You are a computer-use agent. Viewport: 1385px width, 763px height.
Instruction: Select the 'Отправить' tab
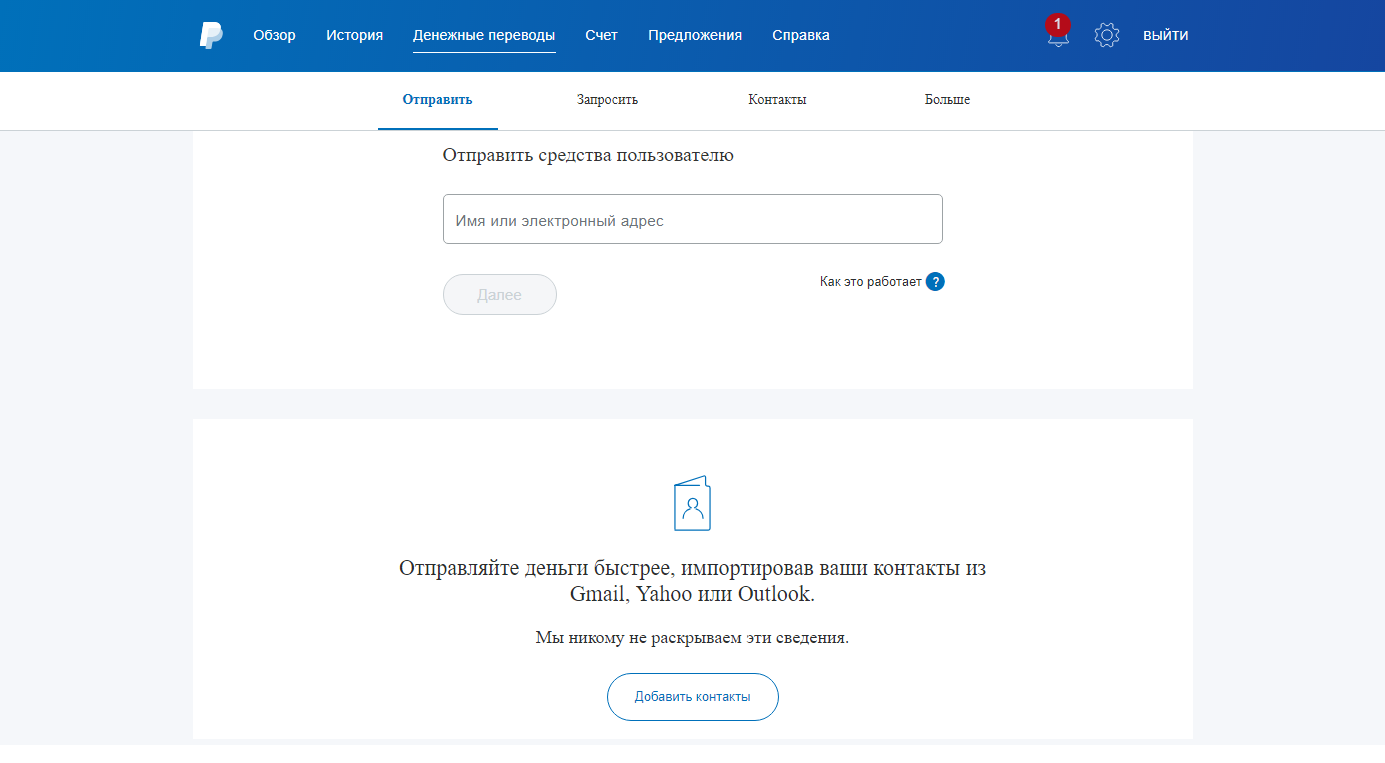click(437, 99)
